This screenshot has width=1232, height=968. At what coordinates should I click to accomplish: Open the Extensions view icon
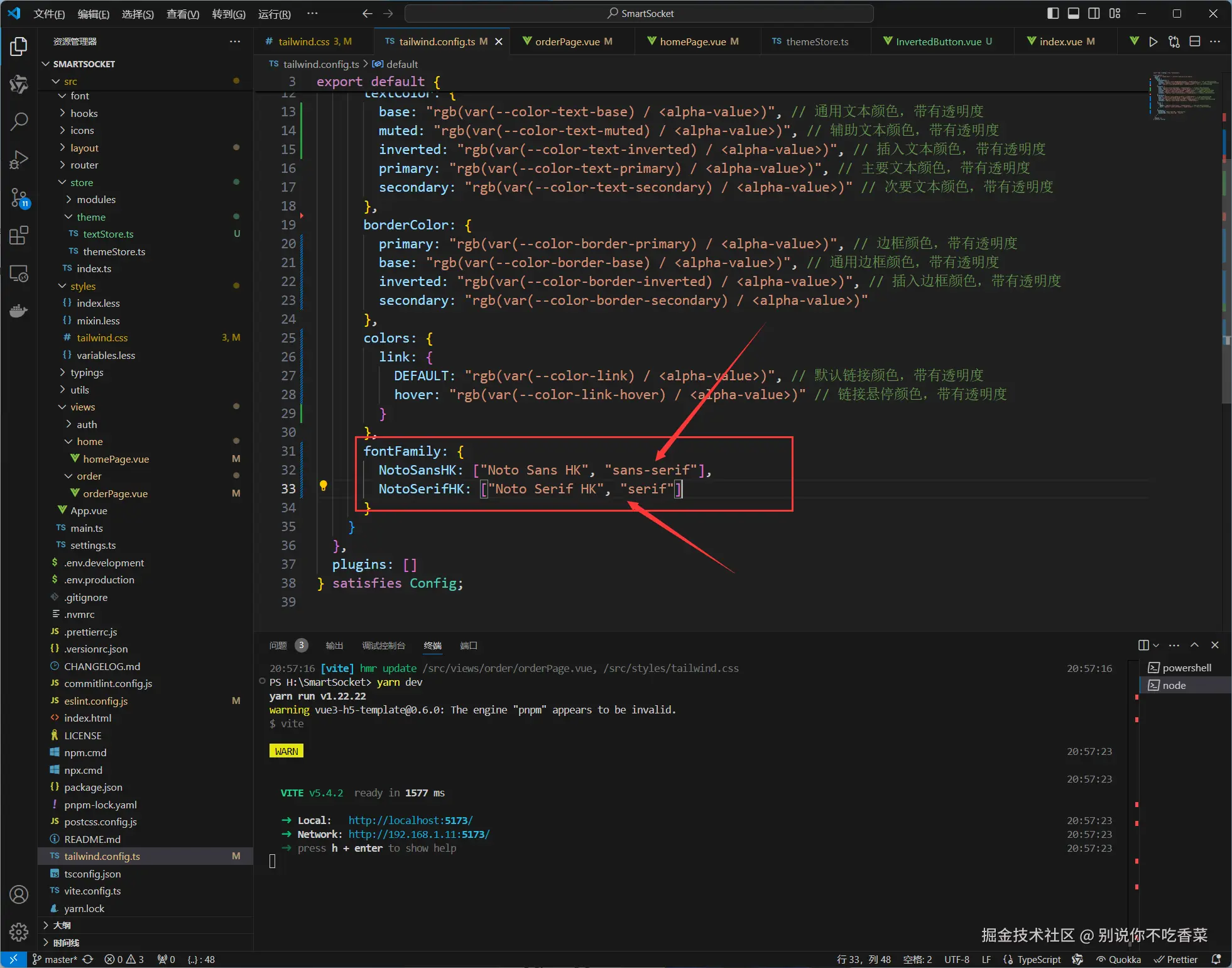[19, 236]
